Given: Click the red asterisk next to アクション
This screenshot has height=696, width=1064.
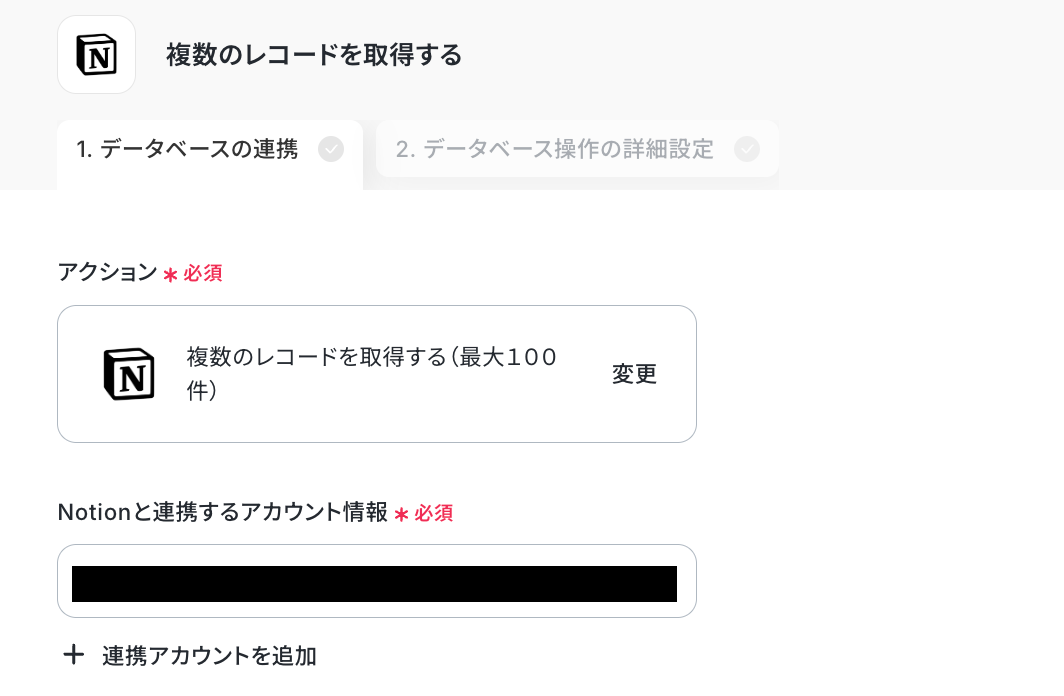Looking at the screenshot, I should coord(170,274).
